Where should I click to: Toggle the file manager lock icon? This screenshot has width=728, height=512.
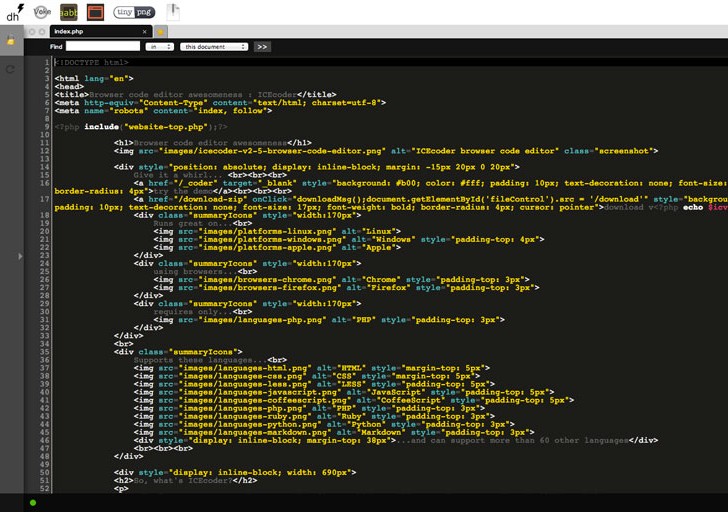click(x=11, y=40)
